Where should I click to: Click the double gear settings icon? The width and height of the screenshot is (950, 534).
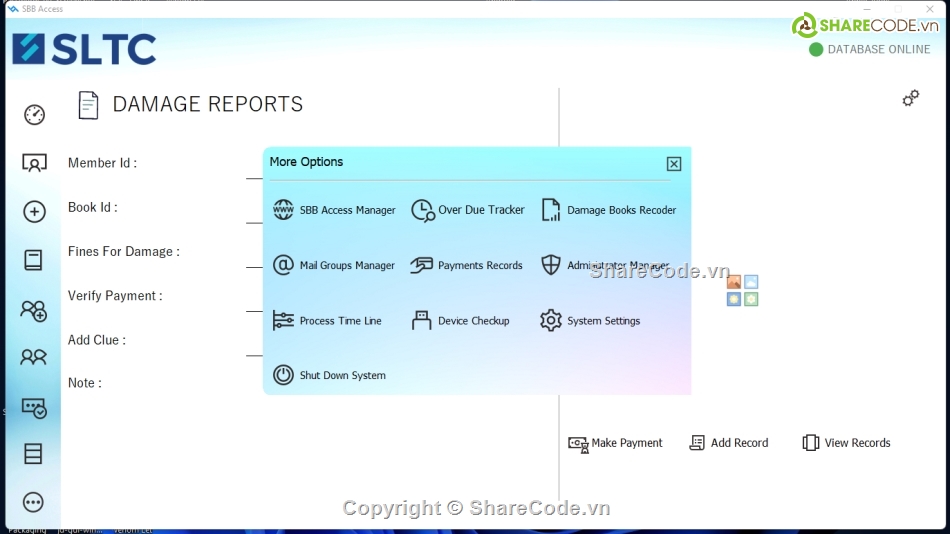[x=910, y=98]
